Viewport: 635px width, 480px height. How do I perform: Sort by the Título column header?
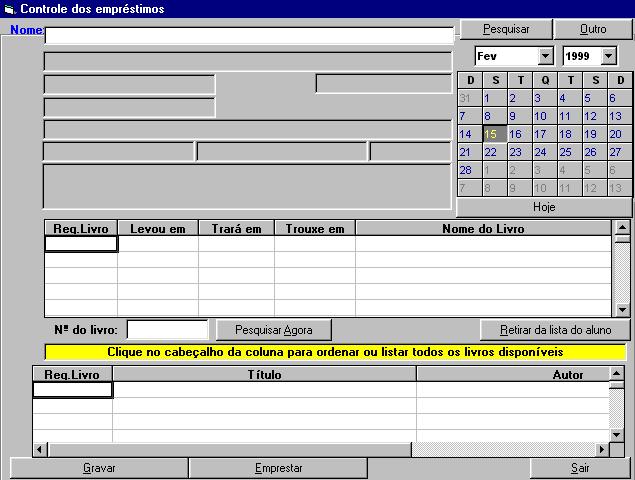264,375
